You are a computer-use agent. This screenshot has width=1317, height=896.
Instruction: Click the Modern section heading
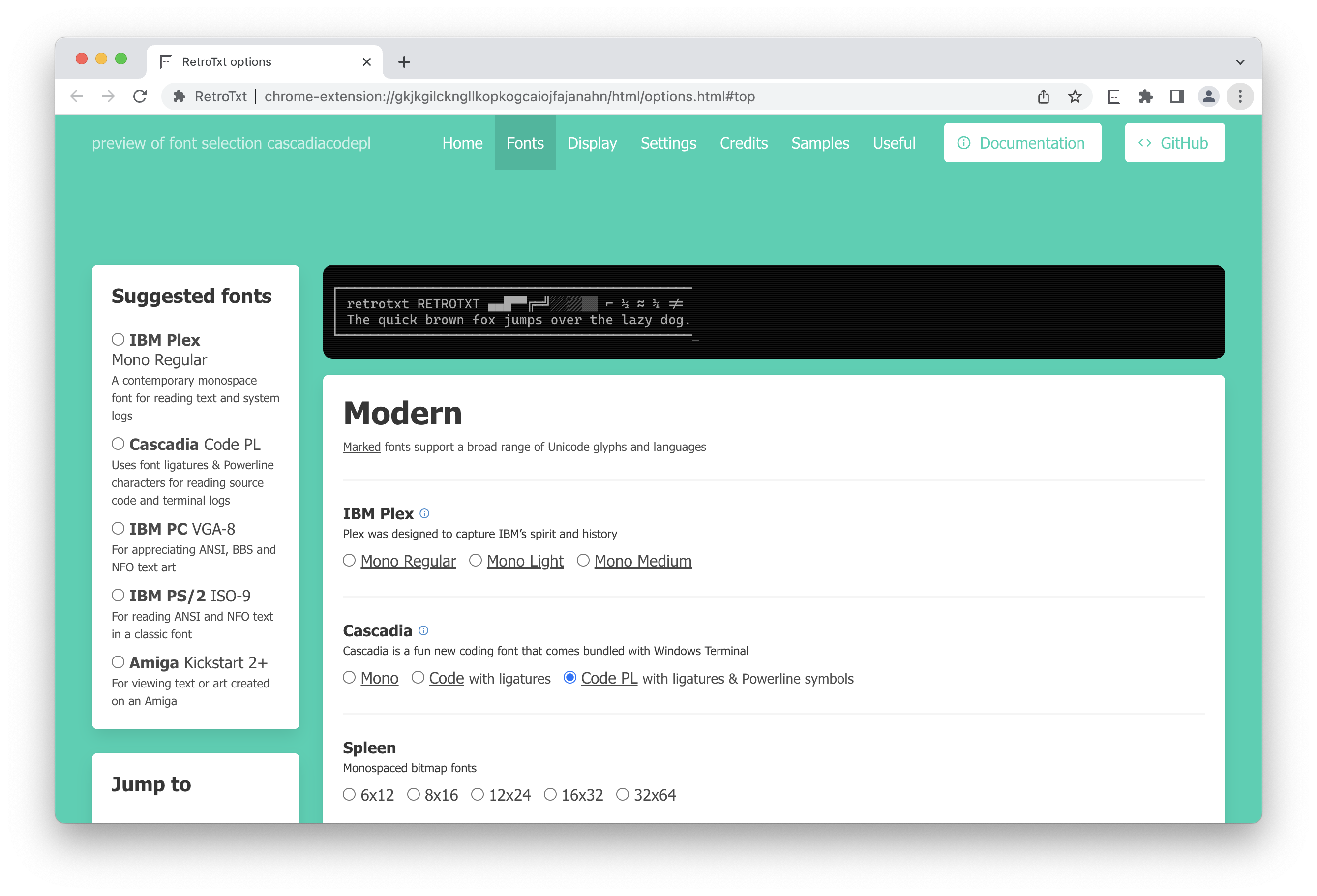[403, 413]
